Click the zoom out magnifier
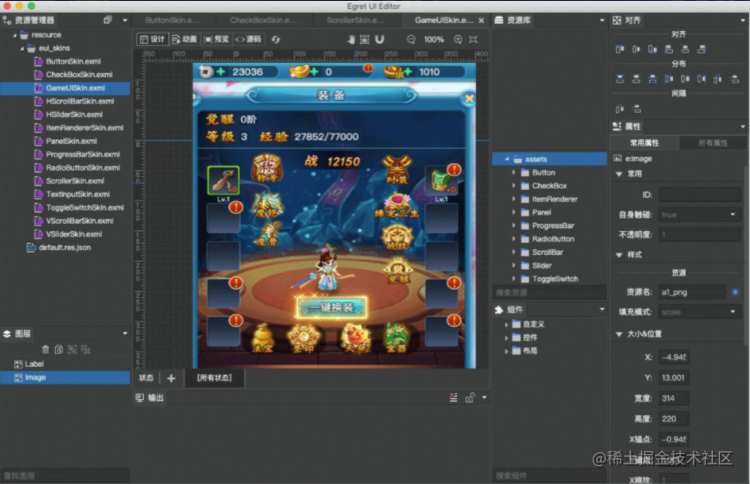 pyautogui.click(x=411, y=39)
